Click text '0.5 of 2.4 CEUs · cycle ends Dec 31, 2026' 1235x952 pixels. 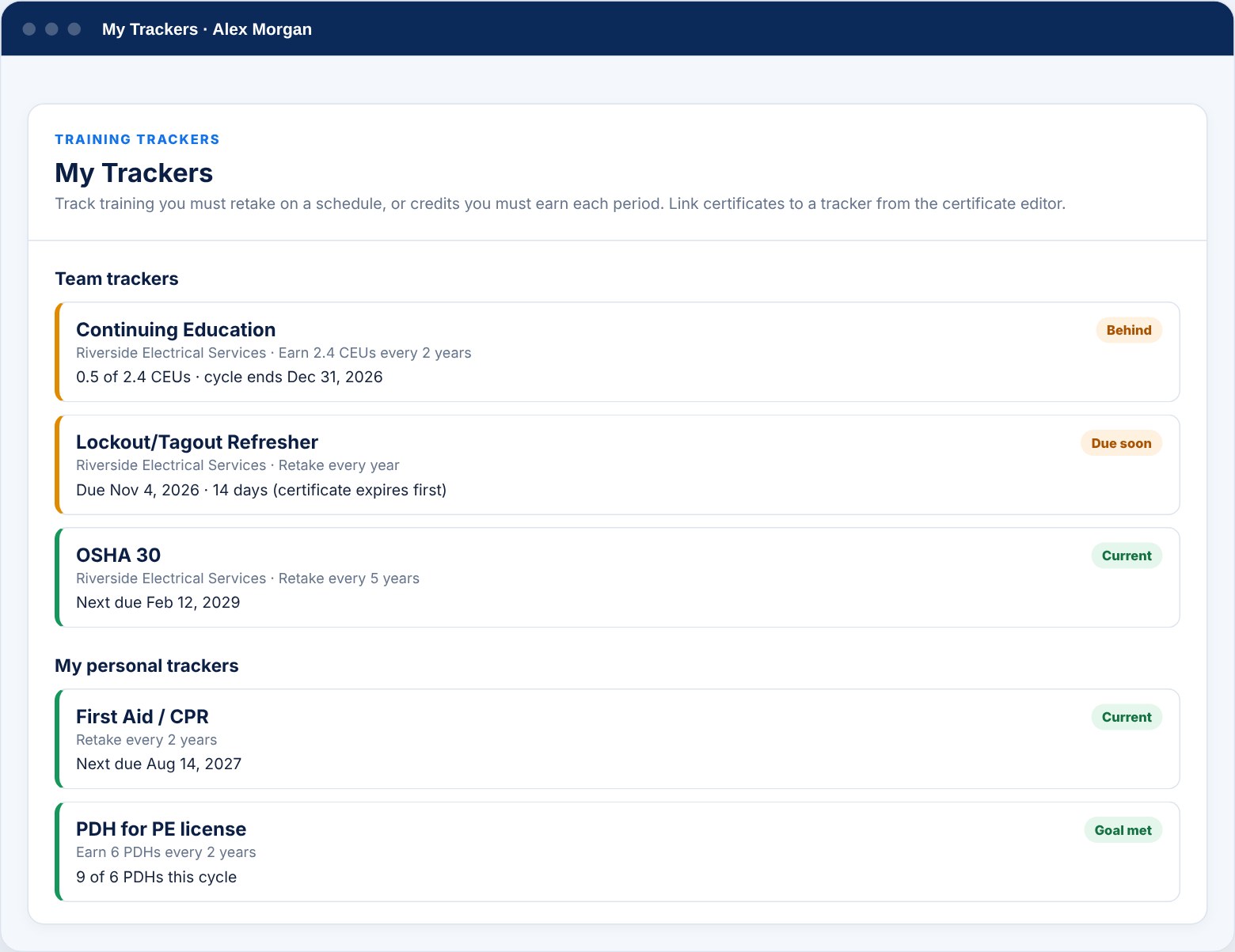tap(230, 377)
